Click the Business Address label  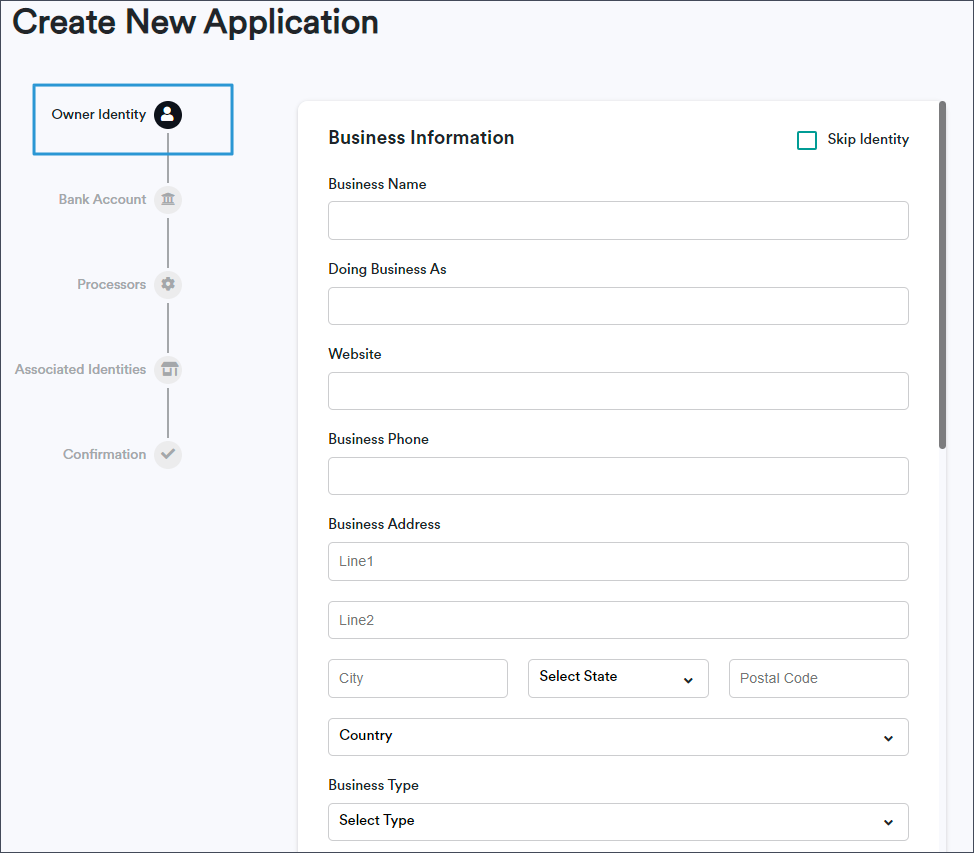[385, 524]
